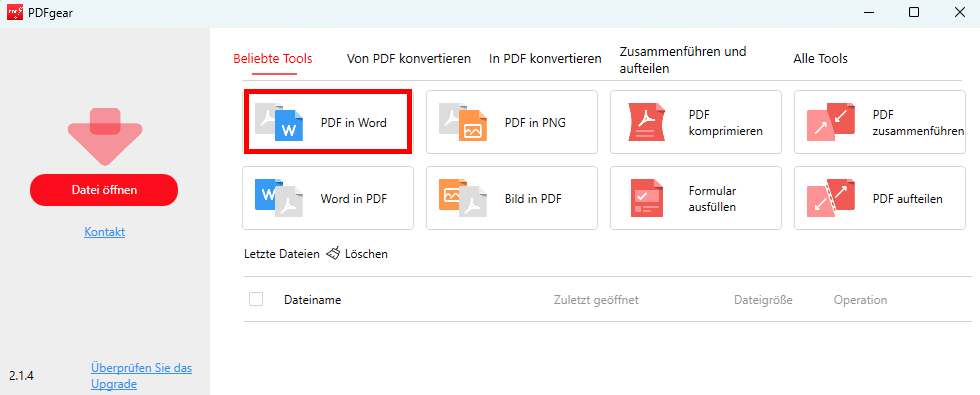This screenshot has width=980, height=395.
Task: Click Überprüfen Sie das Upgrade link
Action: click(x=141, y=376)
